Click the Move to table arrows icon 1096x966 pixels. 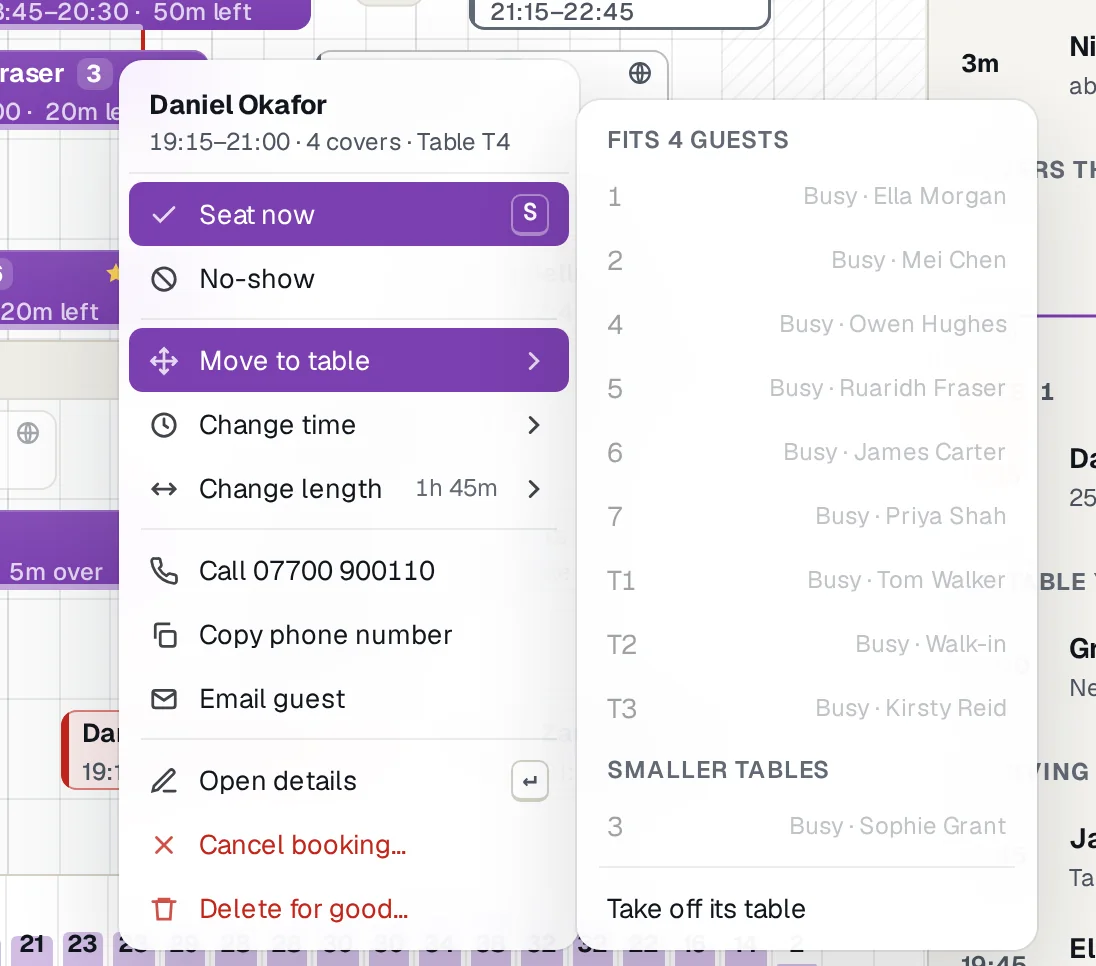click(x=164, y=361)
